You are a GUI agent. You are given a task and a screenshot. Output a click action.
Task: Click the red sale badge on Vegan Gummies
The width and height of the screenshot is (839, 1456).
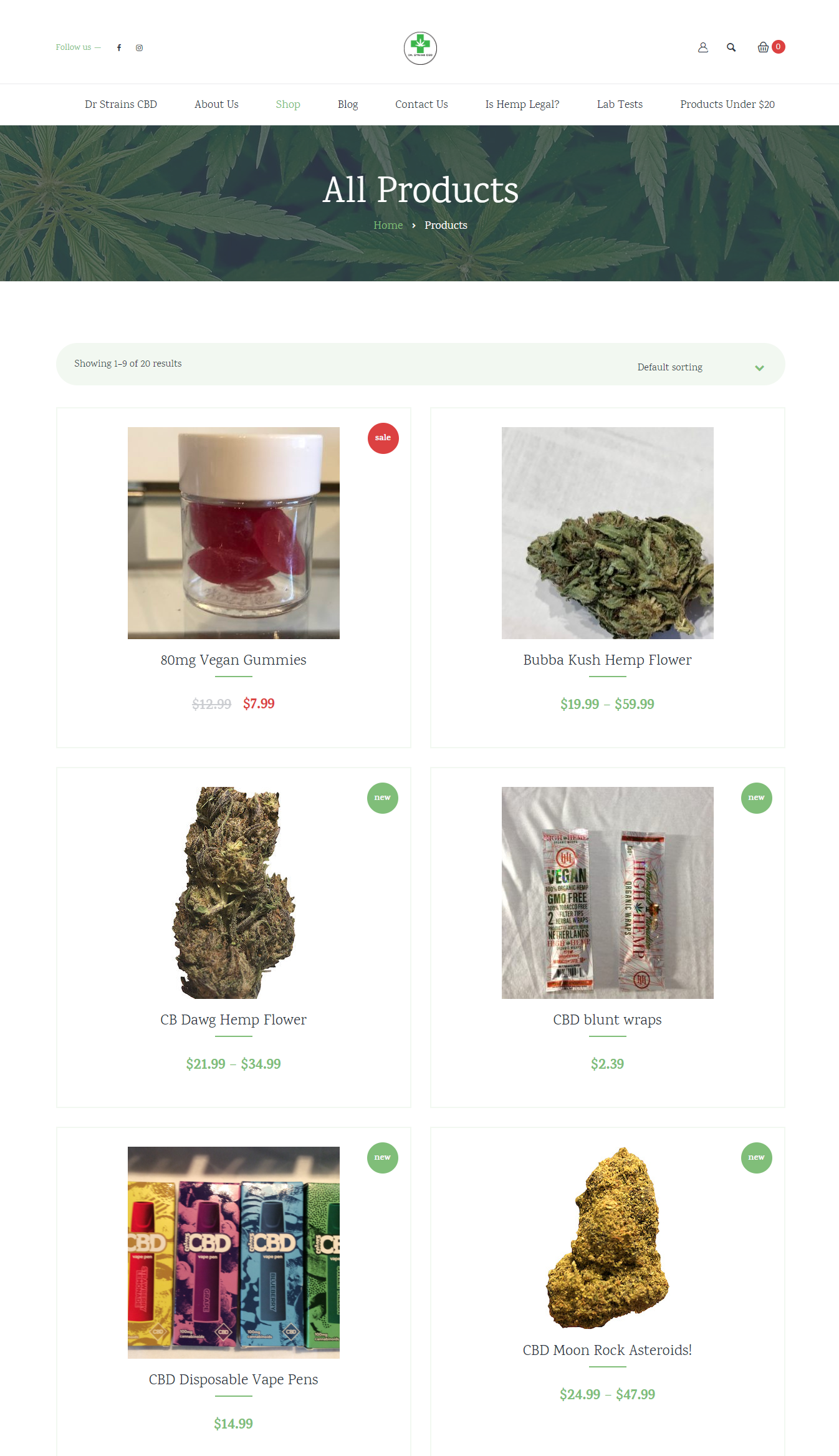pyautogui.click(x=383, y=438)
